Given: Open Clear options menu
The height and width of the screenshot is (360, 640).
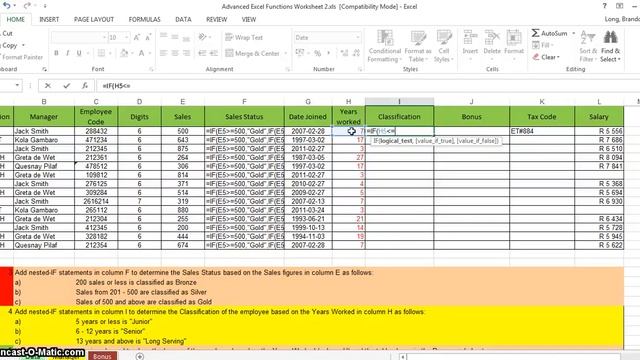Looking at the screenshot, I should (546, 57).
